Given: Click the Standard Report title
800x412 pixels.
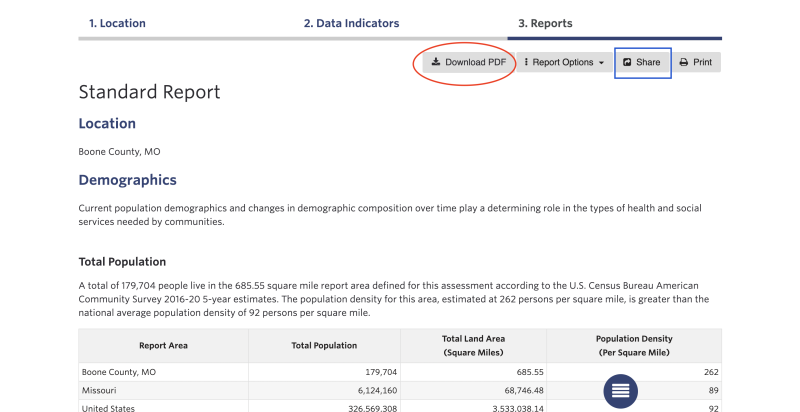Looking at the screenshot, I should 149,92.
